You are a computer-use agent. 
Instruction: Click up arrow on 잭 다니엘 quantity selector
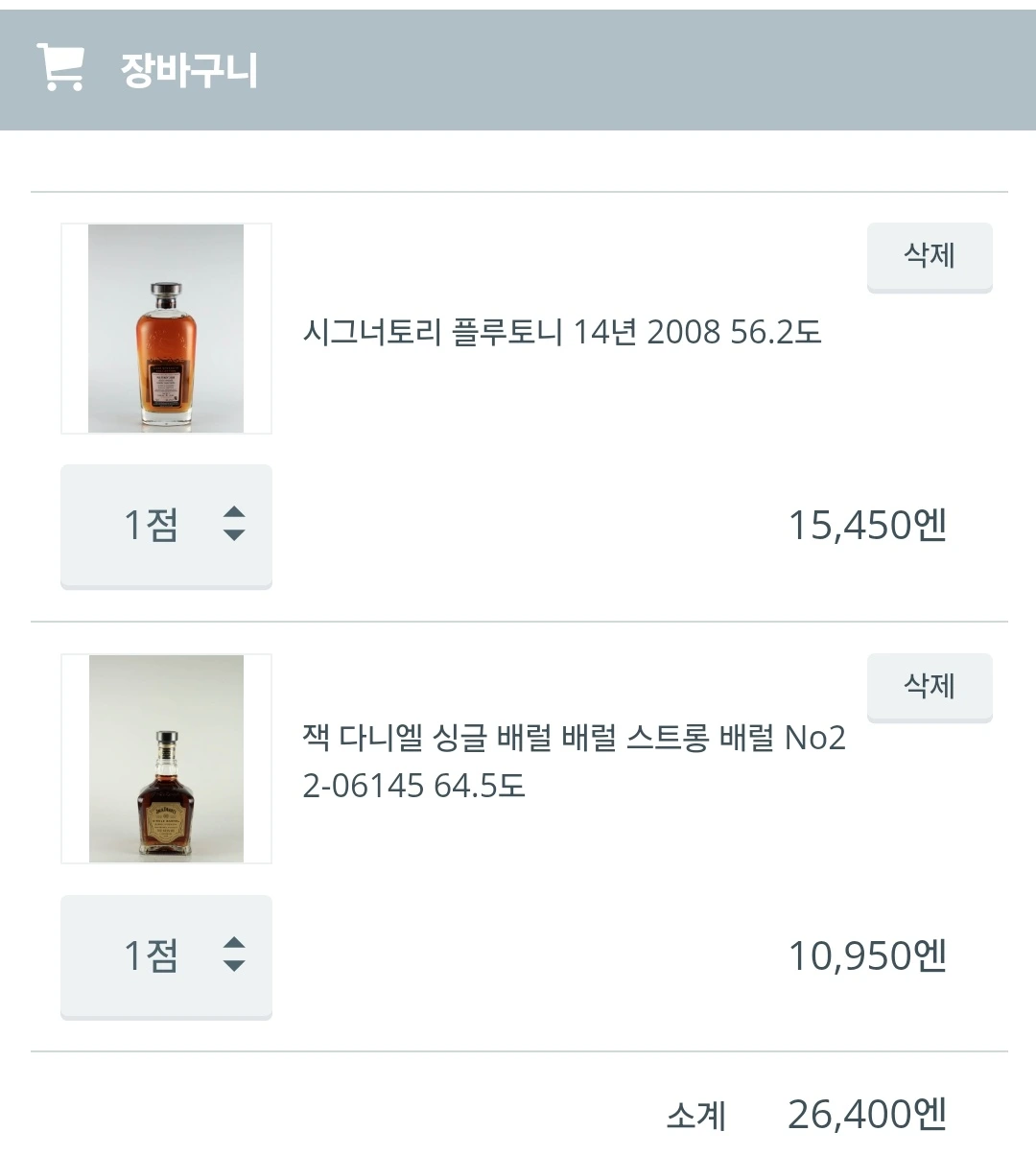[234, 943]
